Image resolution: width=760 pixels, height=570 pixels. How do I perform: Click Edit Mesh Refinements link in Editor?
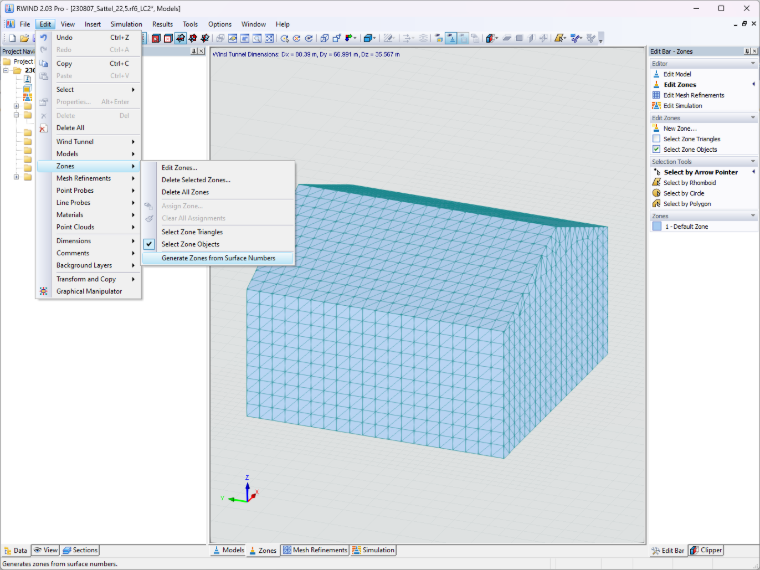[694, 95]
